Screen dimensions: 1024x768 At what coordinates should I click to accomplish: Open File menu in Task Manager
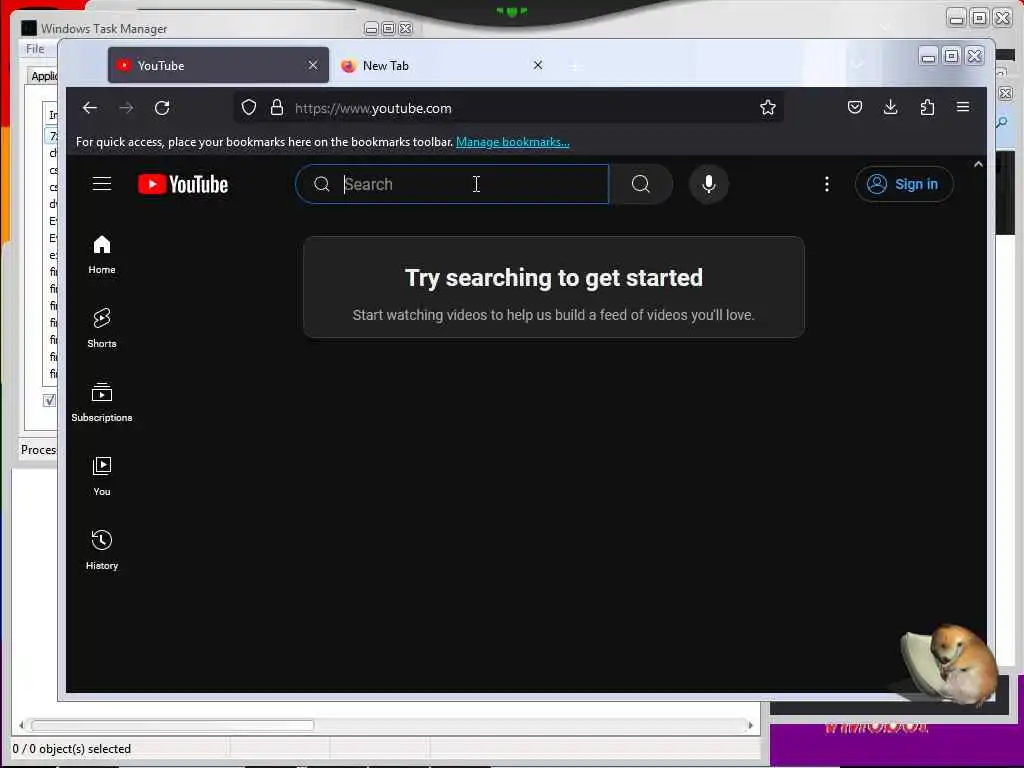pyautogui.click(x=35, y=49)
